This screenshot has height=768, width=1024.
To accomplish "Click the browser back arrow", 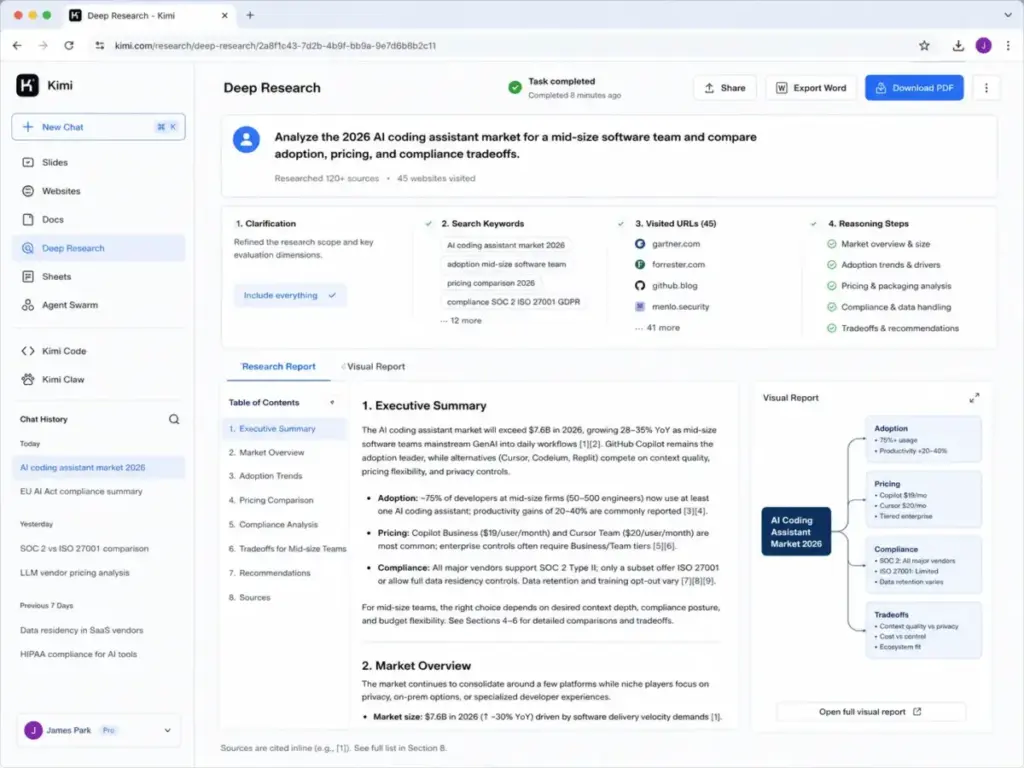I will (x=18, y=46).
